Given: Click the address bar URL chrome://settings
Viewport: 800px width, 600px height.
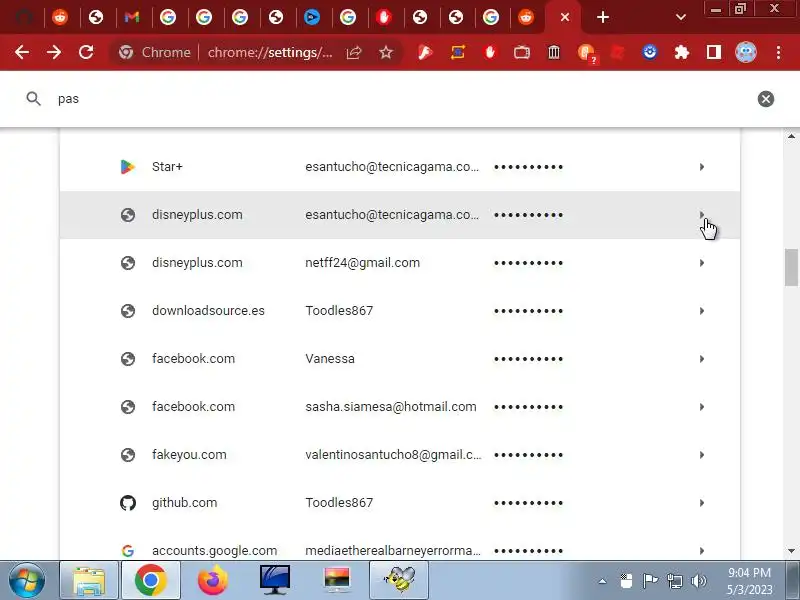Looking at the screenshot, I should pyautogui.click(x=270, y=52).
